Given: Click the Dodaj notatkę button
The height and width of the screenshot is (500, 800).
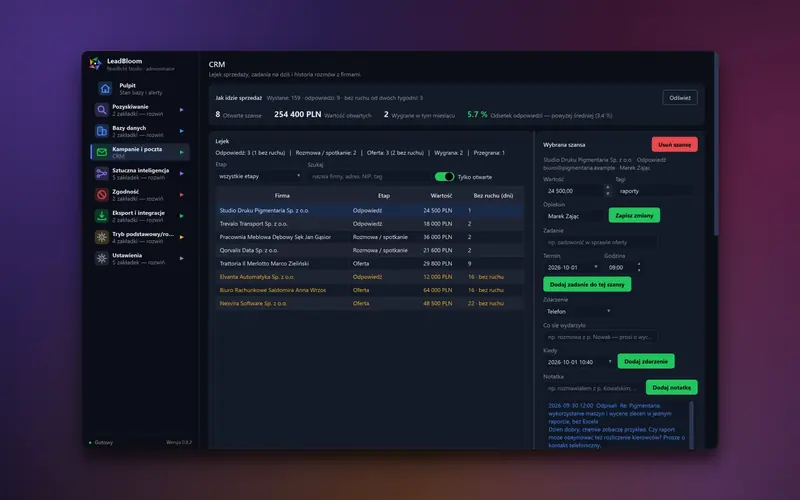Looking at the screenshot, I should click(x=671, y=387).
